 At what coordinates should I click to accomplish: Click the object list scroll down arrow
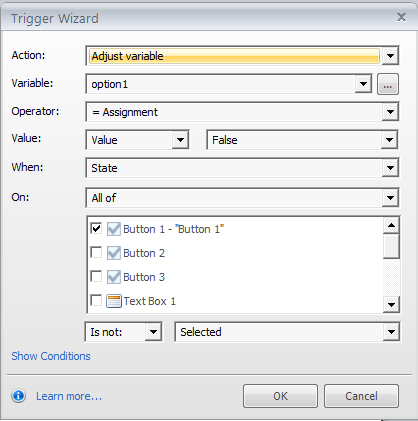pos(391,304)
